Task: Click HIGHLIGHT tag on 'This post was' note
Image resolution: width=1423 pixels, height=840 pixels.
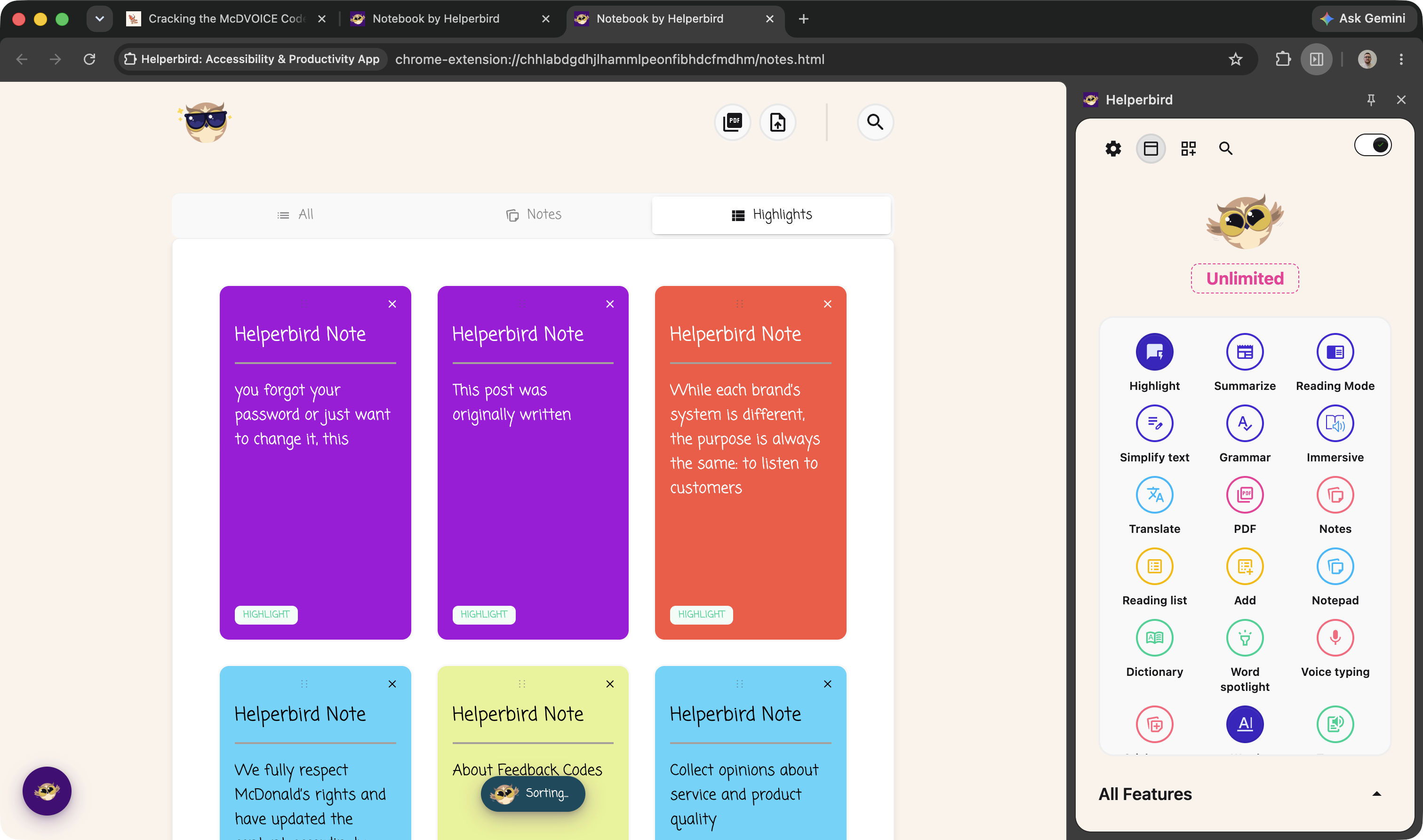Action: tap(484, 615)
